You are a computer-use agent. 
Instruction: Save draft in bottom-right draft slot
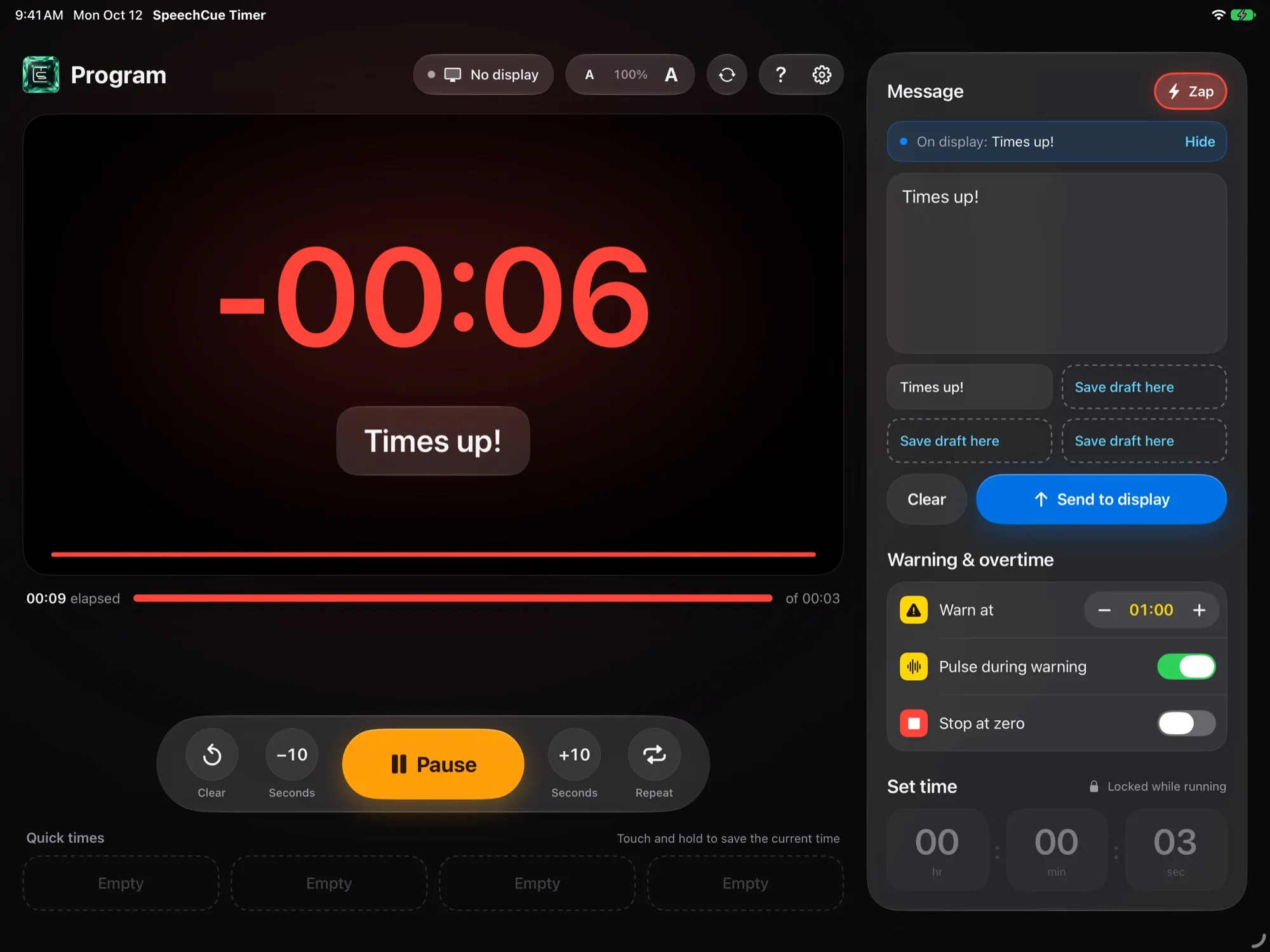[1144, 441]
